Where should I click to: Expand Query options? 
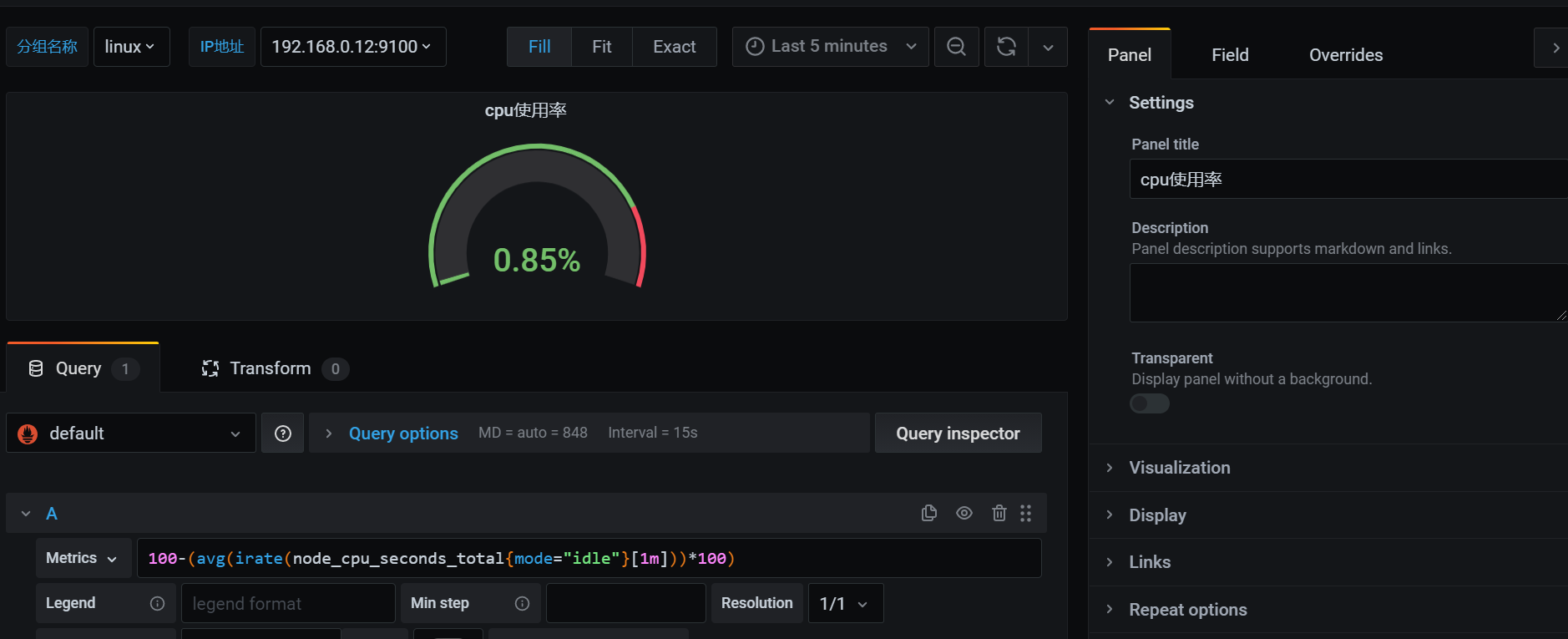pos(402,433)
